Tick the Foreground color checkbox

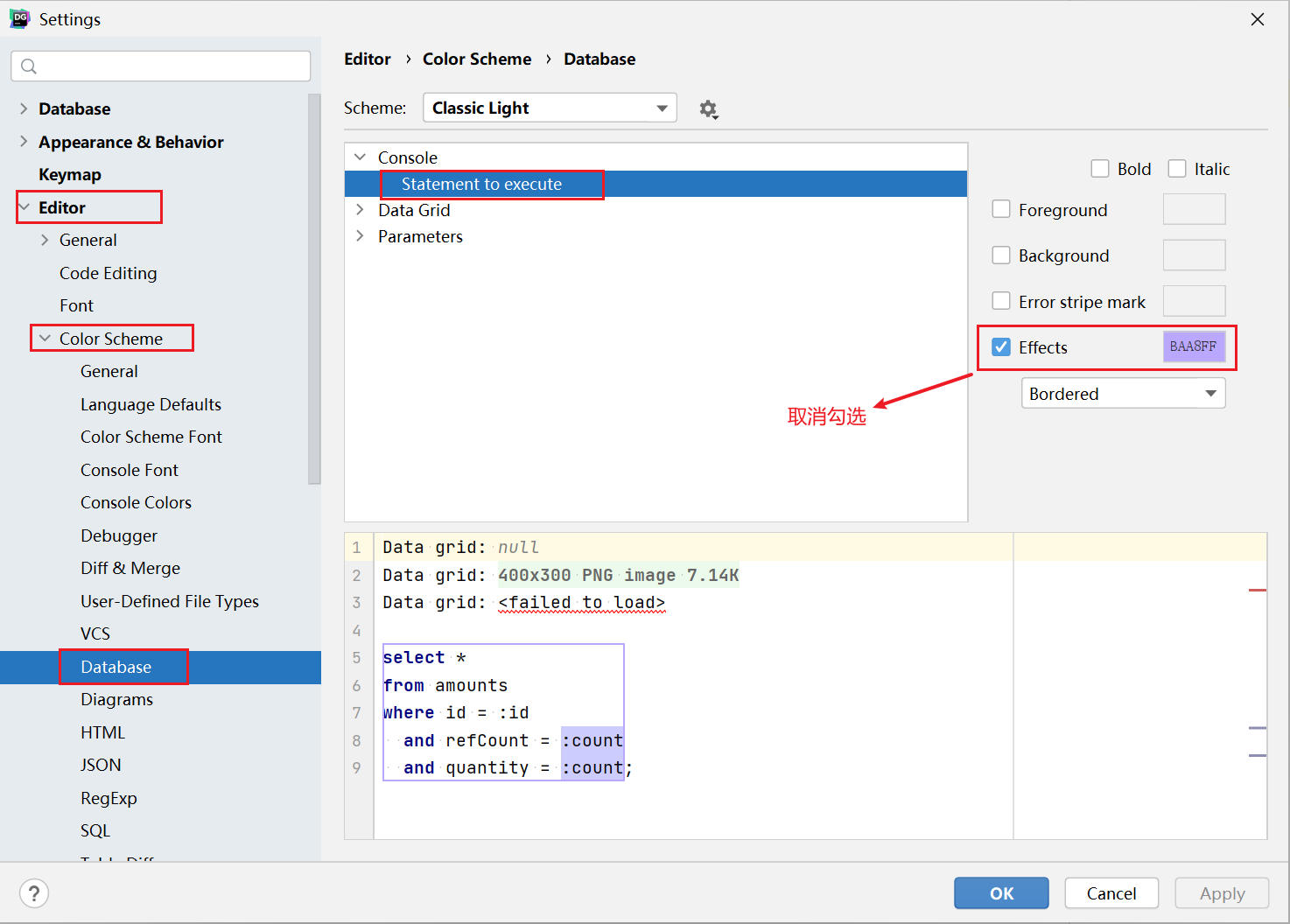(x=1001, y=210)
